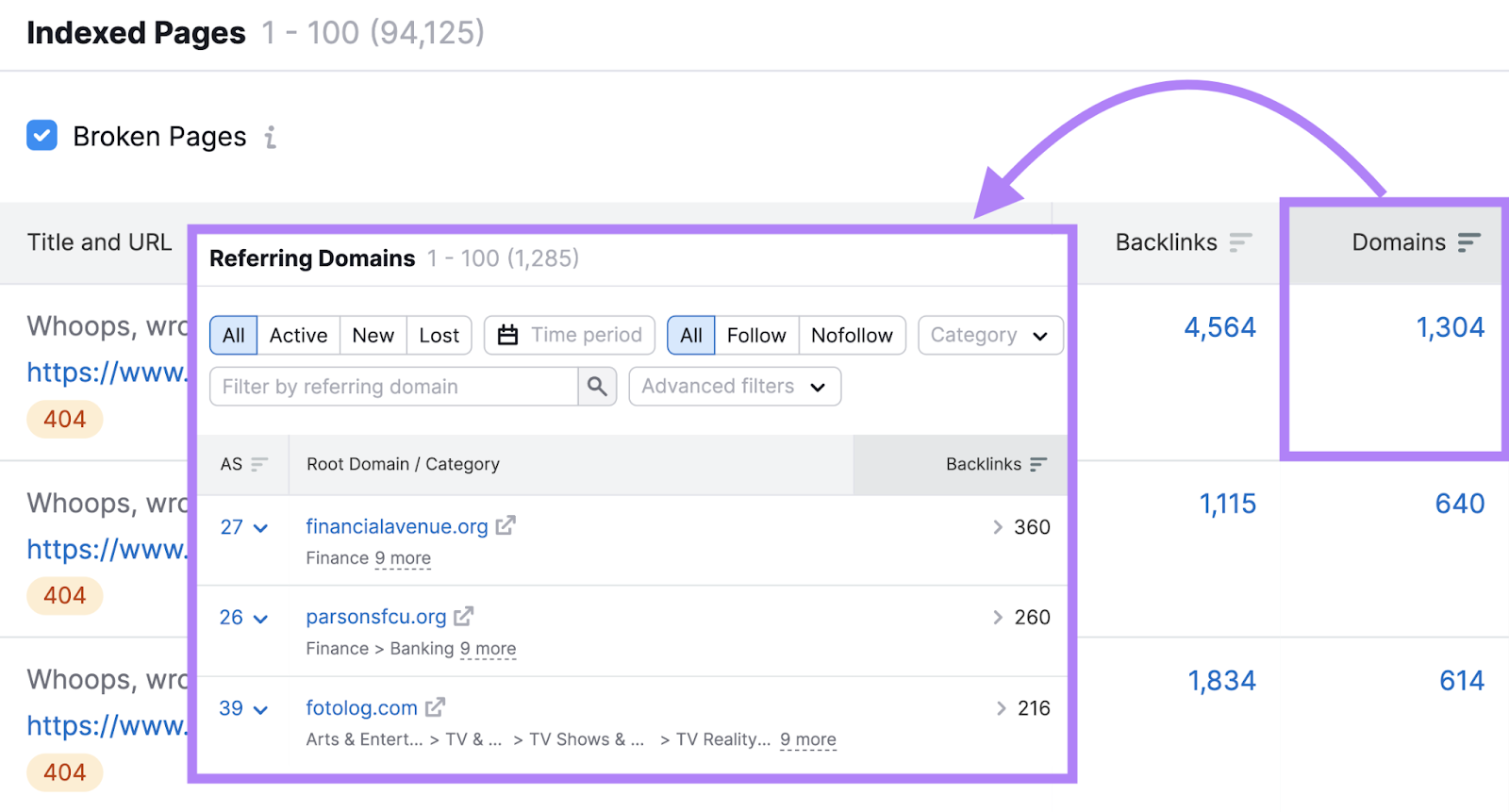Click sort icon in Backlinks column header
This screenshot has width=1509, height=812.
pyautogui.click(x=1240, y=242)
